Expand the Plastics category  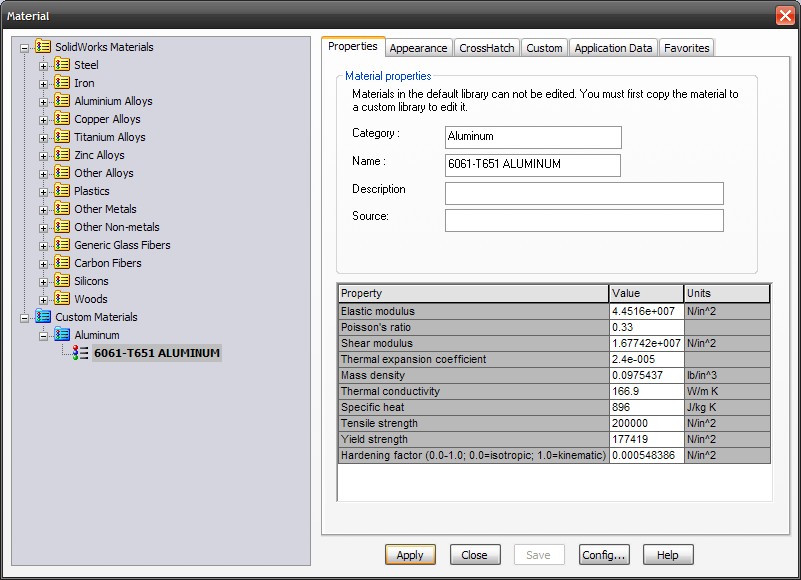(x=43, y=192)
